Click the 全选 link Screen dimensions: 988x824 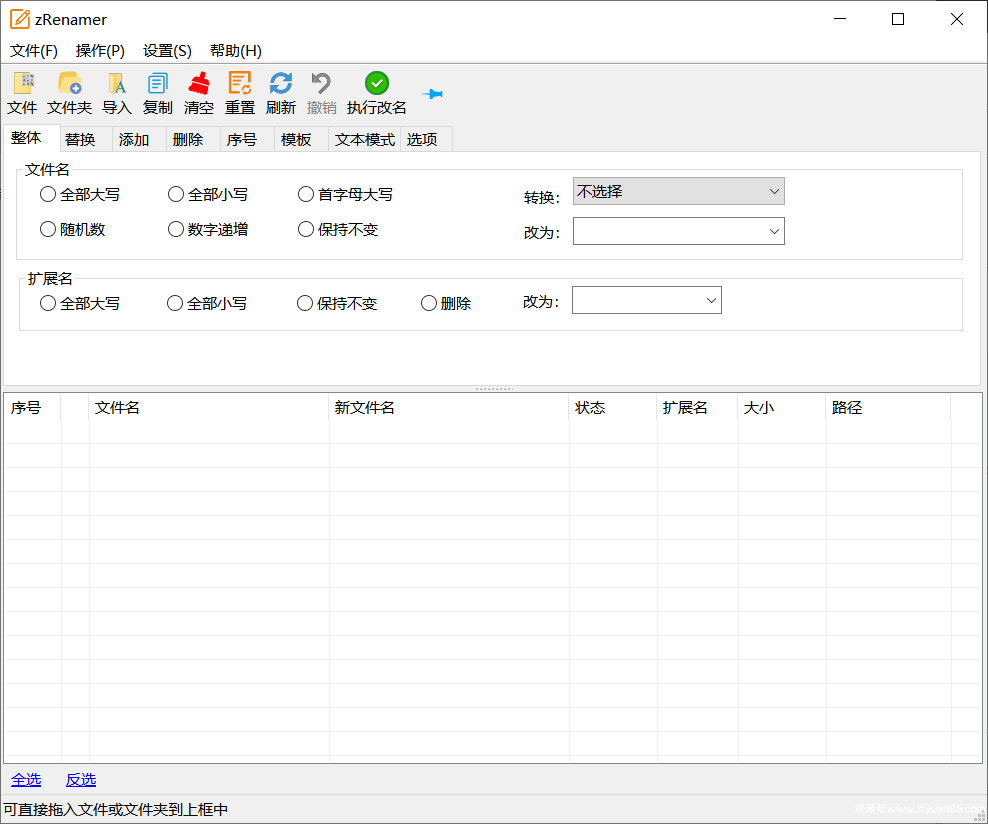click(x=26, y=779)
